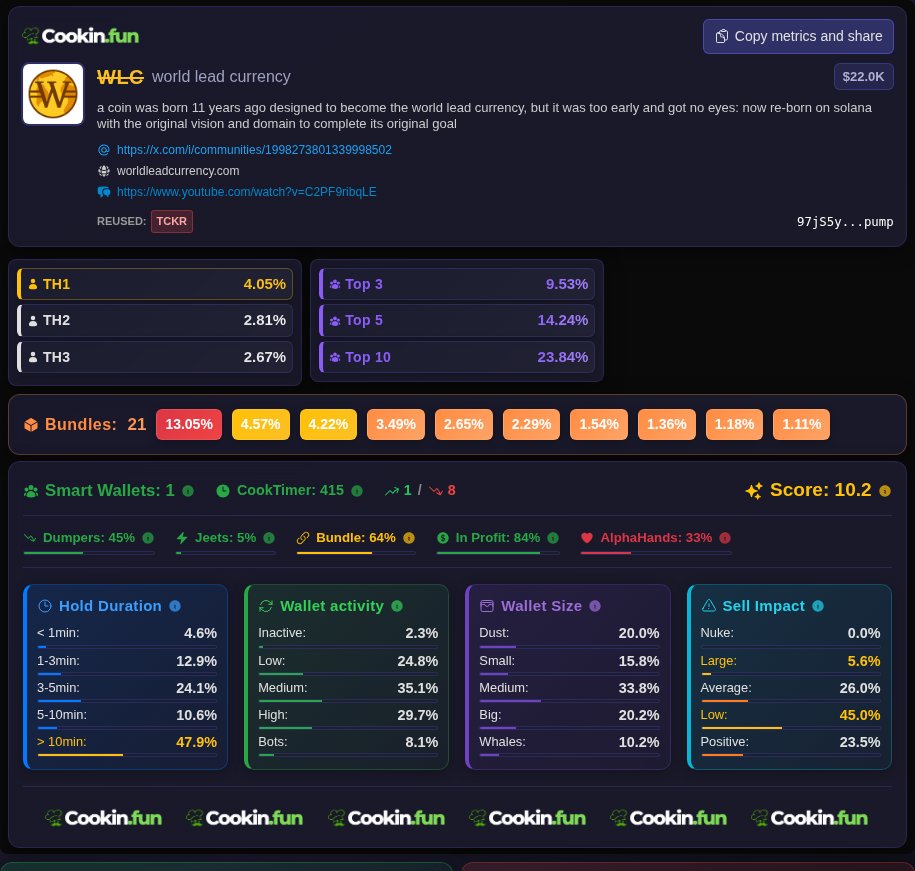Click the 1.54% bundle chip
The image size is (915, 871).
point(599,424)
